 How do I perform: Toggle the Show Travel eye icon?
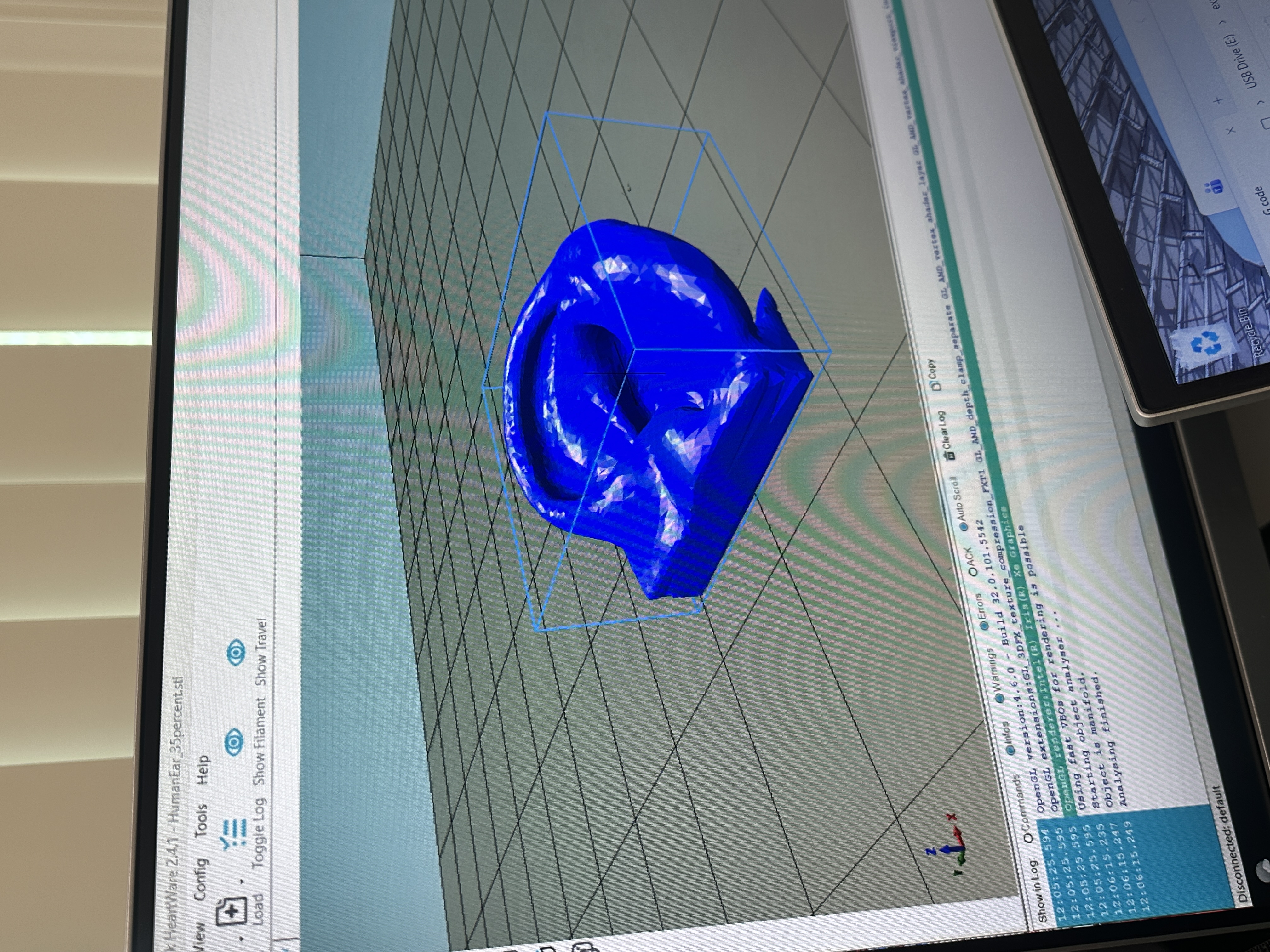coord(236,653)
